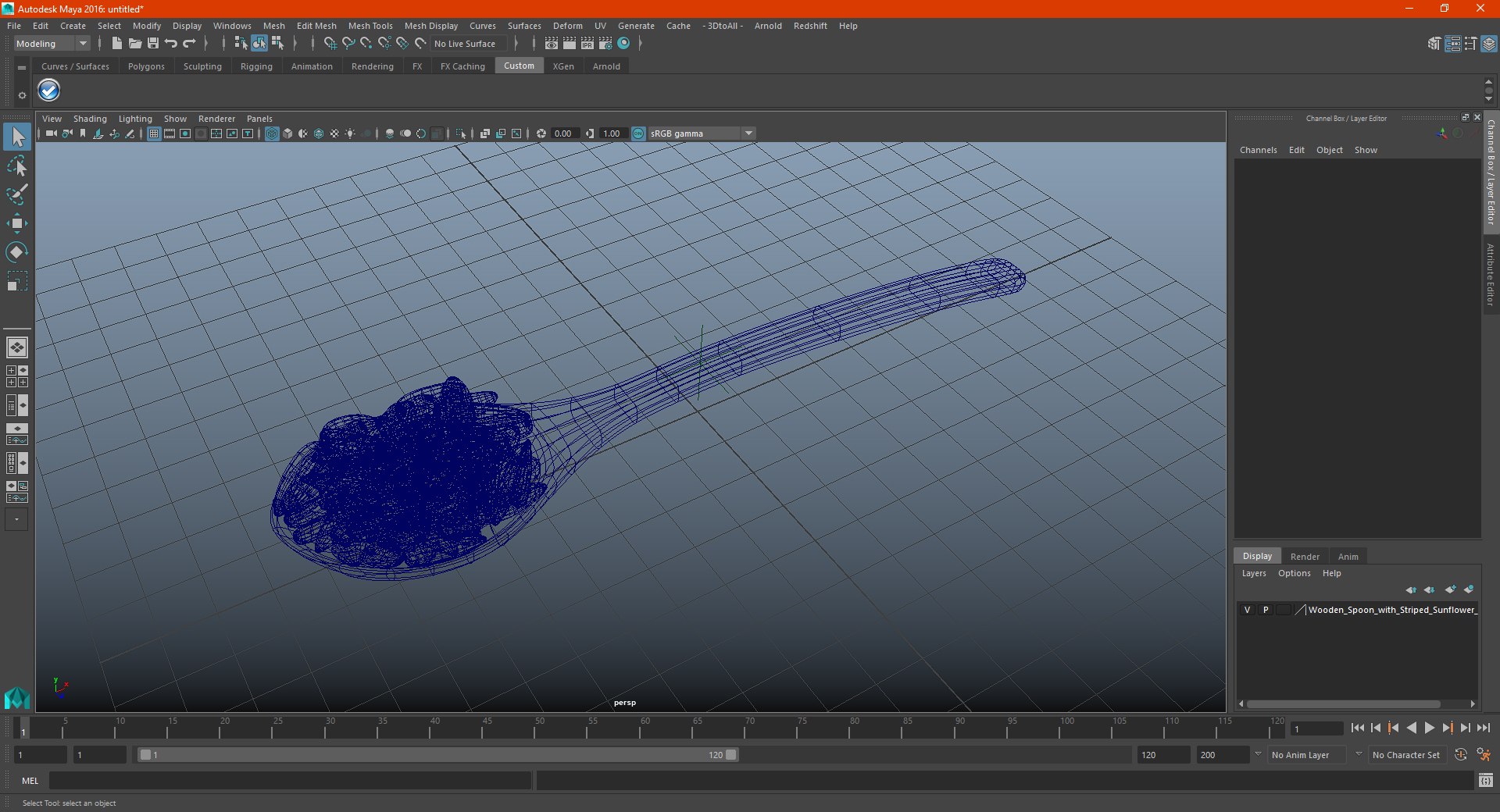Click the Undo arrow icon
This screenshot has width=1500, height=812.
pyautogui.click(x=171, y=44)
